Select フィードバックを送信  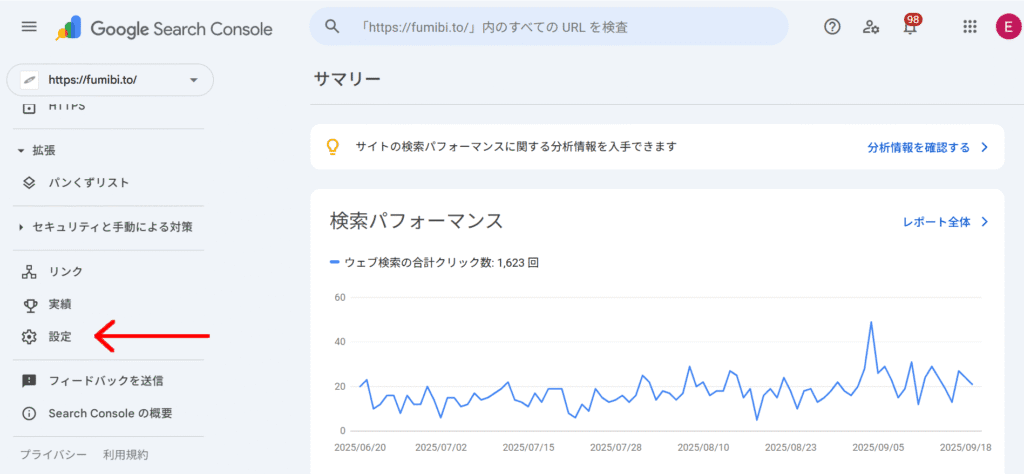[x=108, y=381]
